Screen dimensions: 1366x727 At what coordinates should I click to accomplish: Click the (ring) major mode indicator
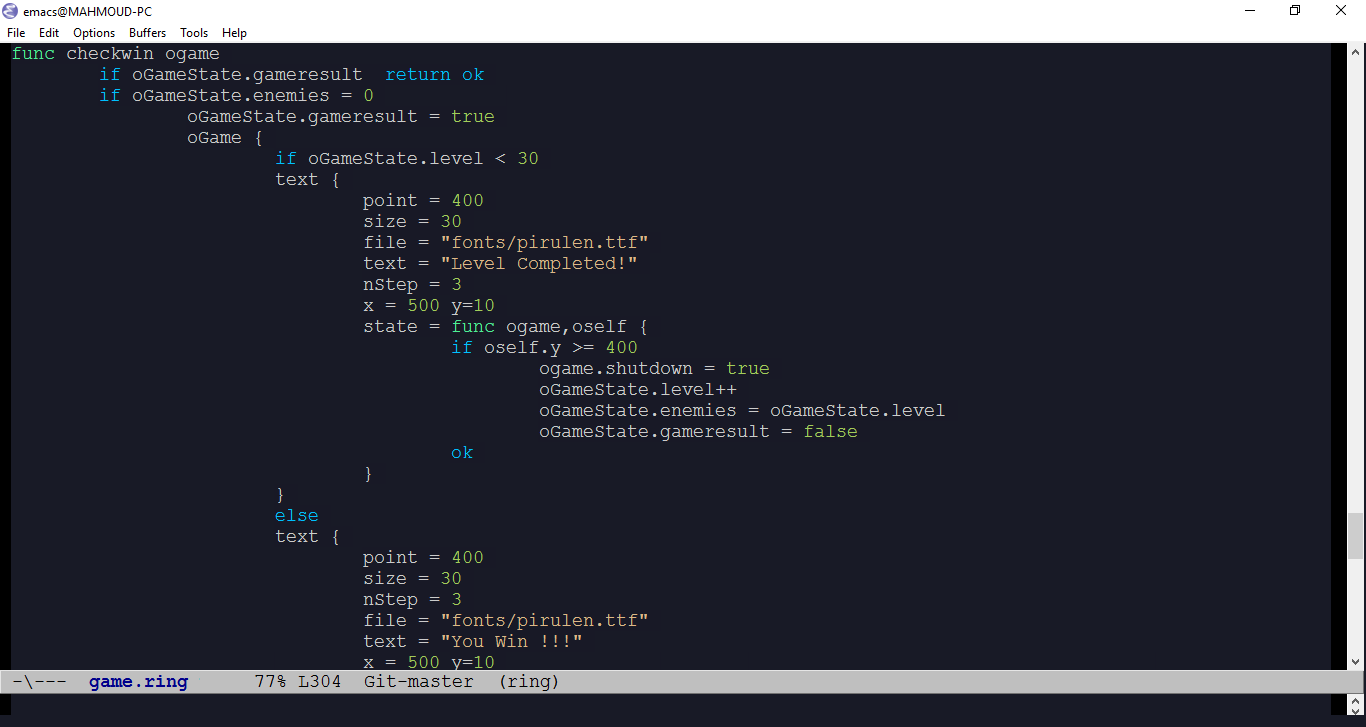click(x=528, y=681)
